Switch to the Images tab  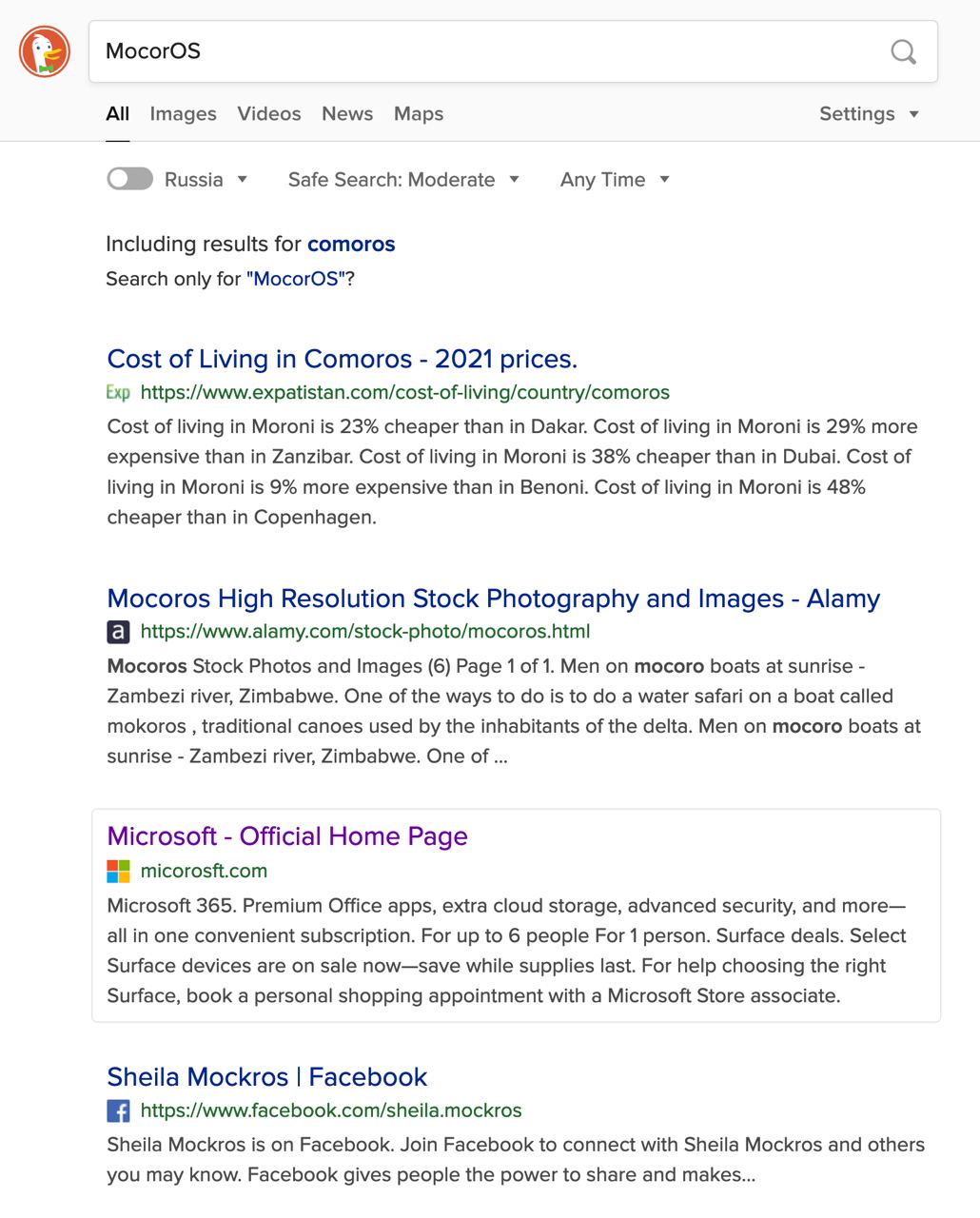(183, 114)
